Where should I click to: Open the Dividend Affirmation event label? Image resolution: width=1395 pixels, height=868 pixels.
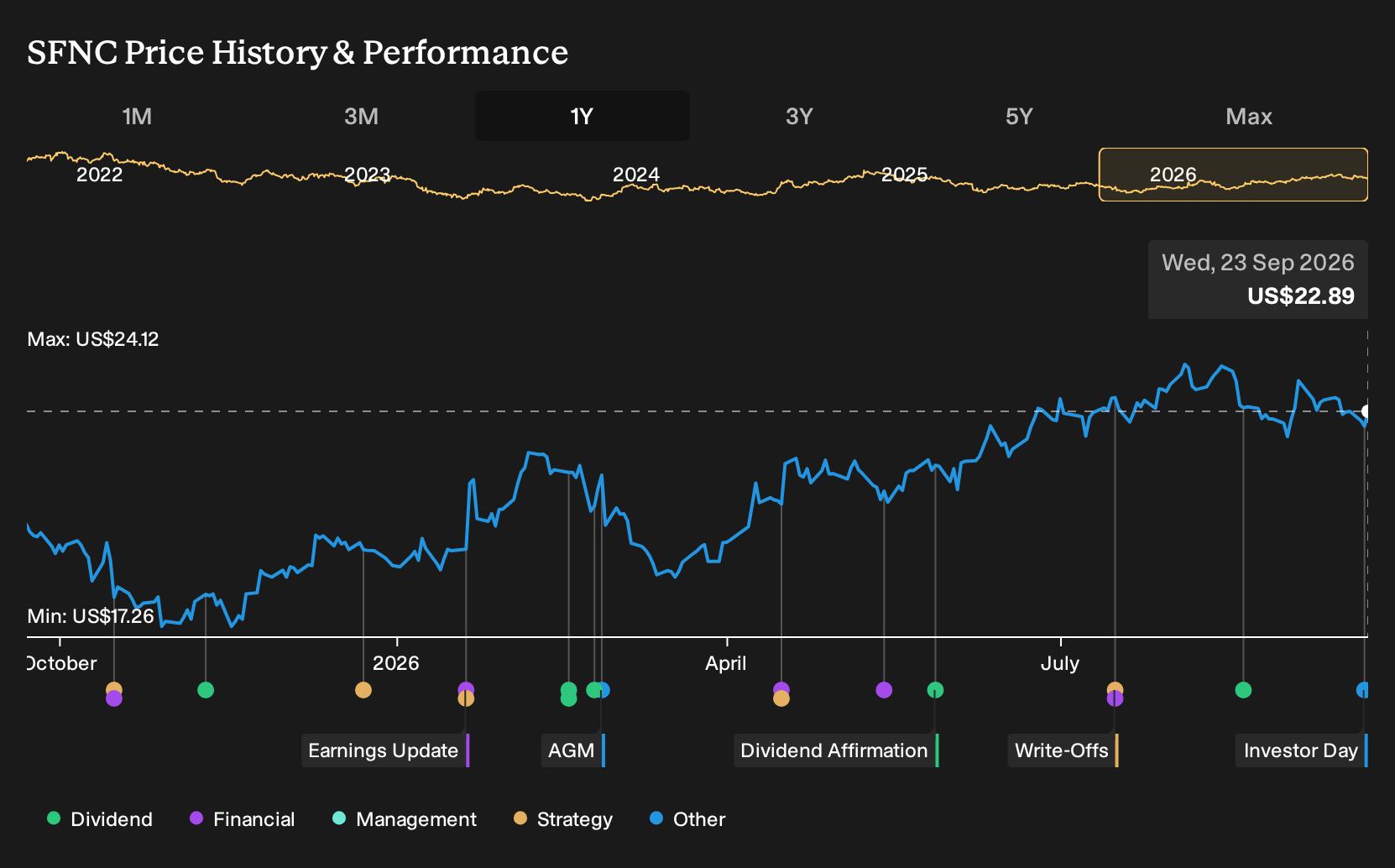(x=836, y=750)
